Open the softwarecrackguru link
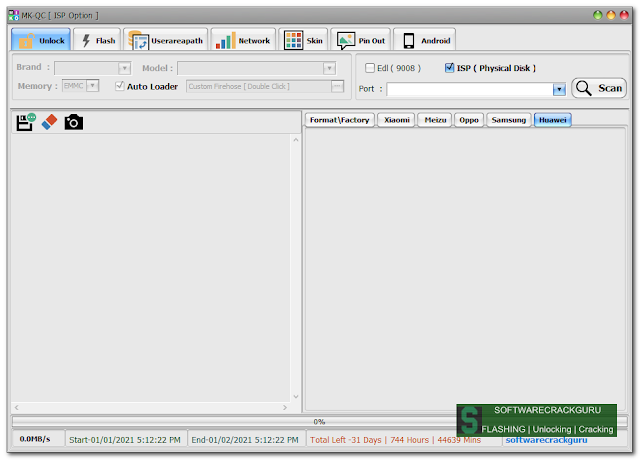The height and width of the screenshot is (460, 640). tap(546, 440)
